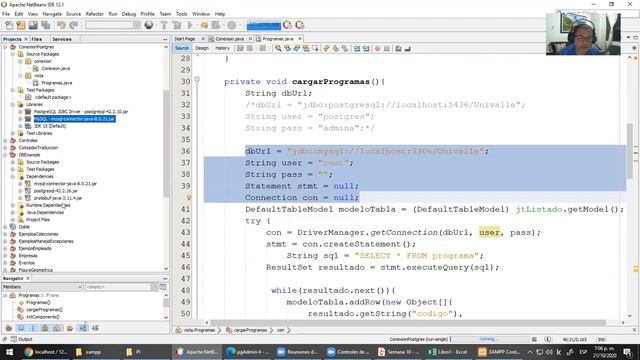
Task: Click cargarProgramas in the breadcrumb bar
Action: click(x=250, y=330)
